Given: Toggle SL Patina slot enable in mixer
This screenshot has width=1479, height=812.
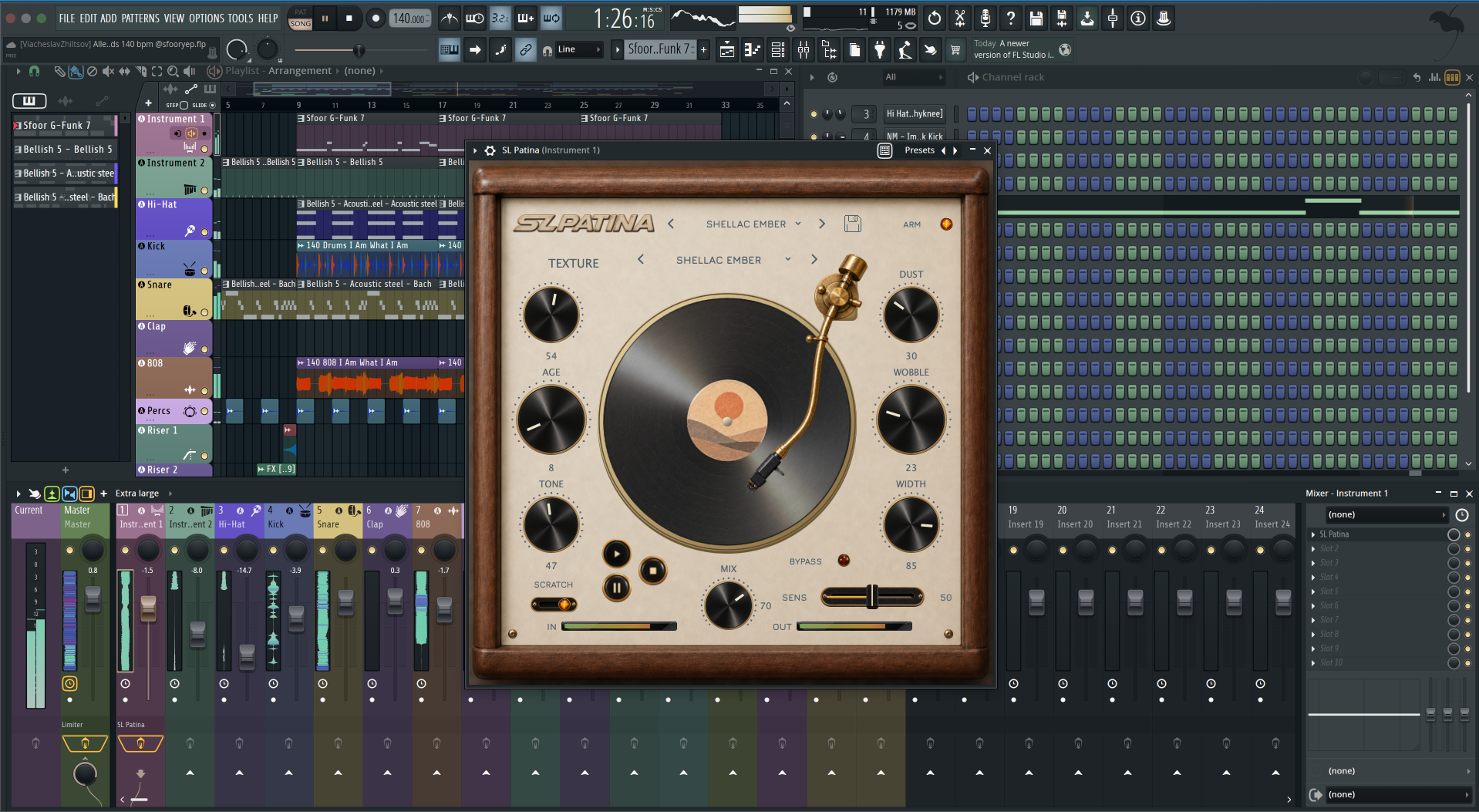Looking at the screenshot, I should pos(1467,534).
